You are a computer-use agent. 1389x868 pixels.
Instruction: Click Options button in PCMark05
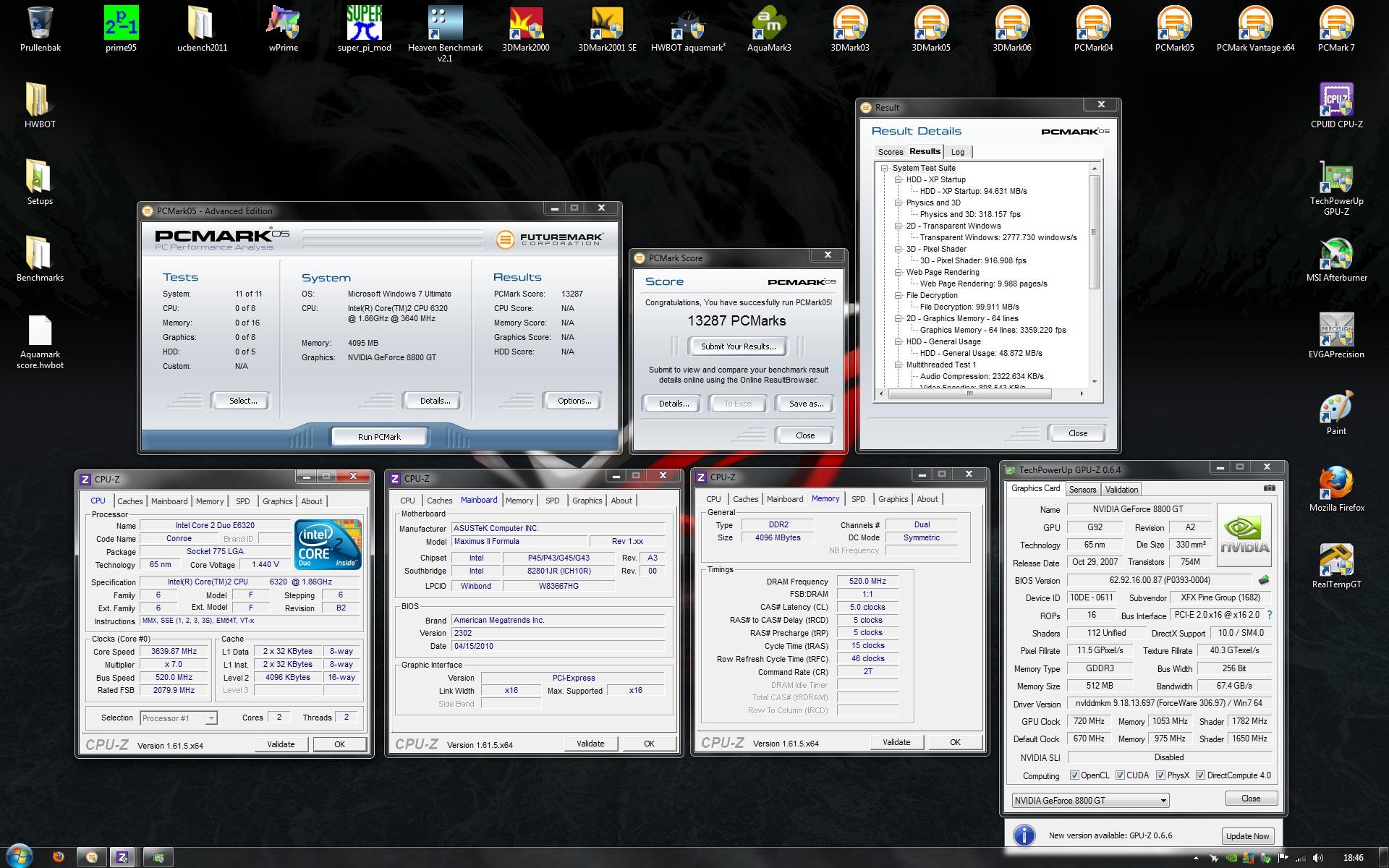(574, 401)
